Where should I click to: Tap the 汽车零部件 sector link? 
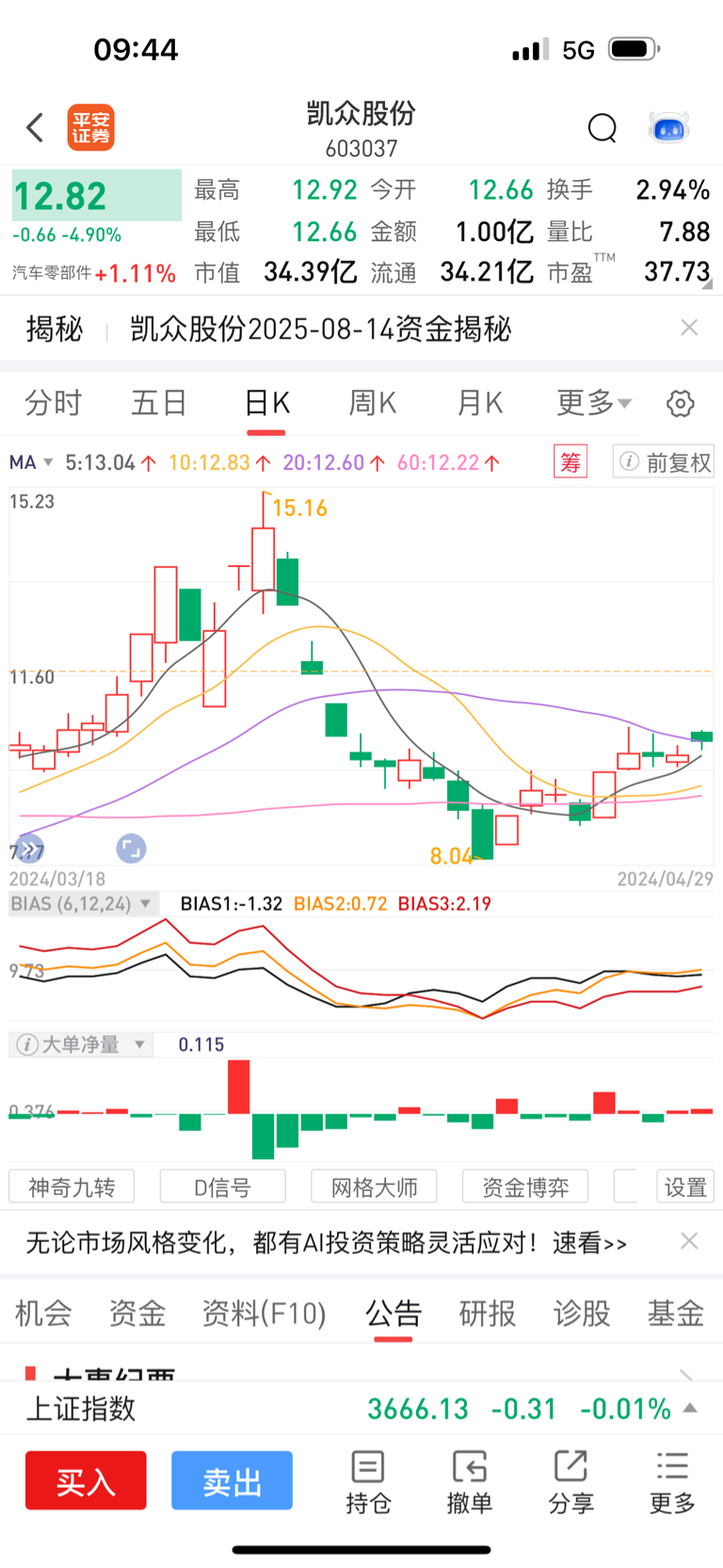pos(52,273)
